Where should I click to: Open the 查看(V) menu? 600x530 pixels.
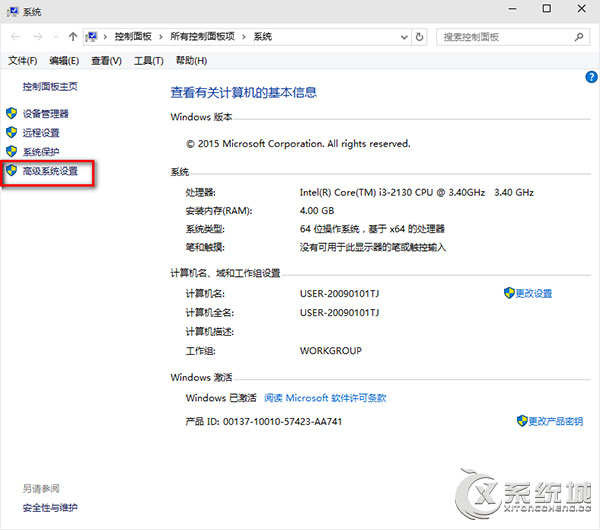coord(106,60)
